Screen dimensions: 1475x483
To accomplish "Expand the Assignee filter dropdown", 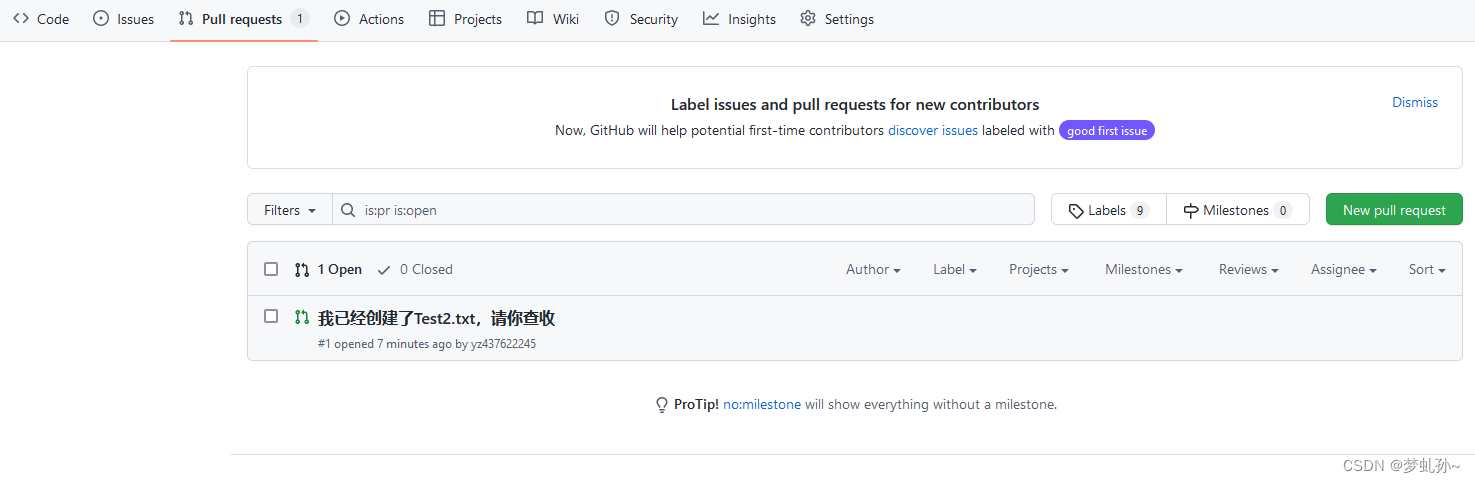I will pyautogui.click(x=1344, y=270).
